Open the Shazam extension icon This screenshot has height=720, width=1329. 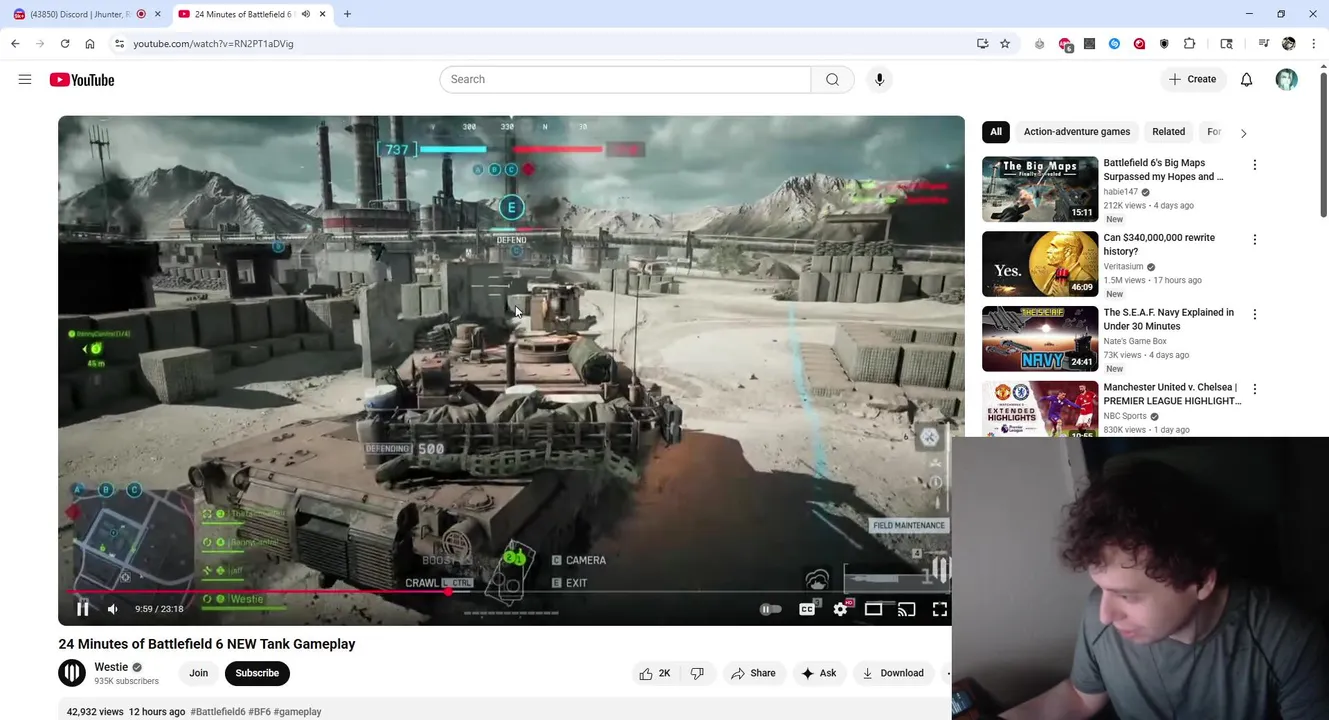click(1114, 44)
